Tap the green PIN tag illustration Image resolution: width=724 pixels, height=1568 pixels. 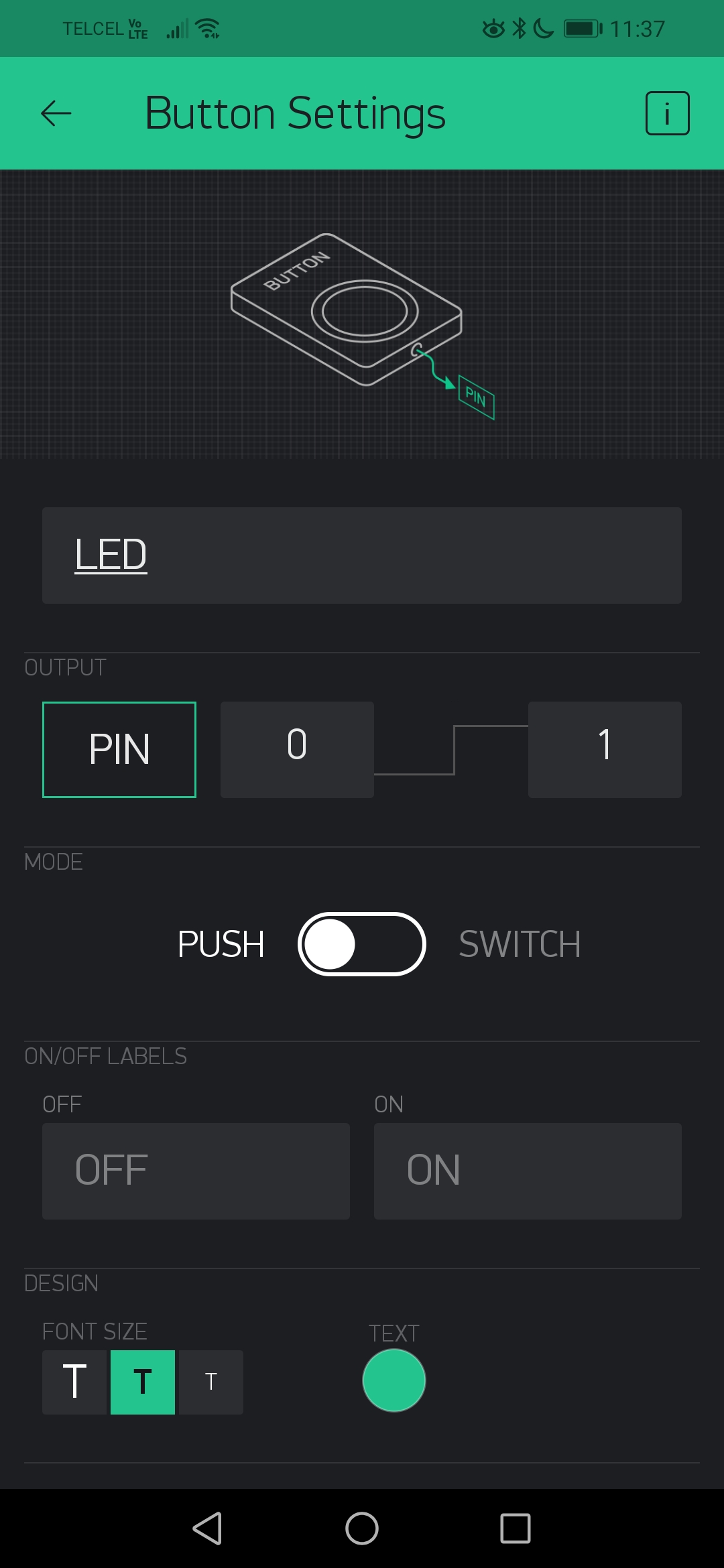pyautogui.click(x=477, y=397)
